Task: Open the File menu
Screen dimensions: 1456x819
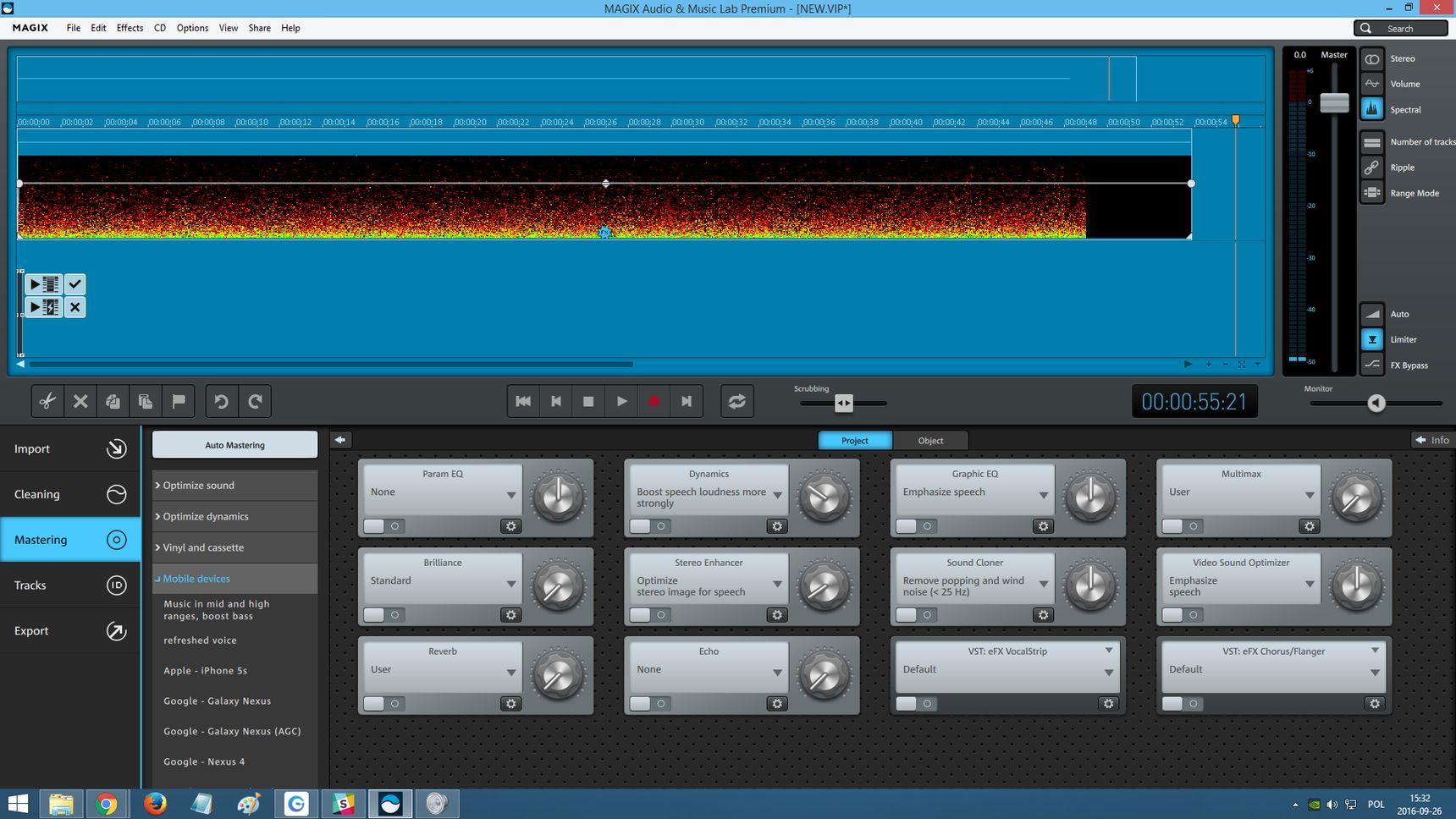Action: [74, 28]
